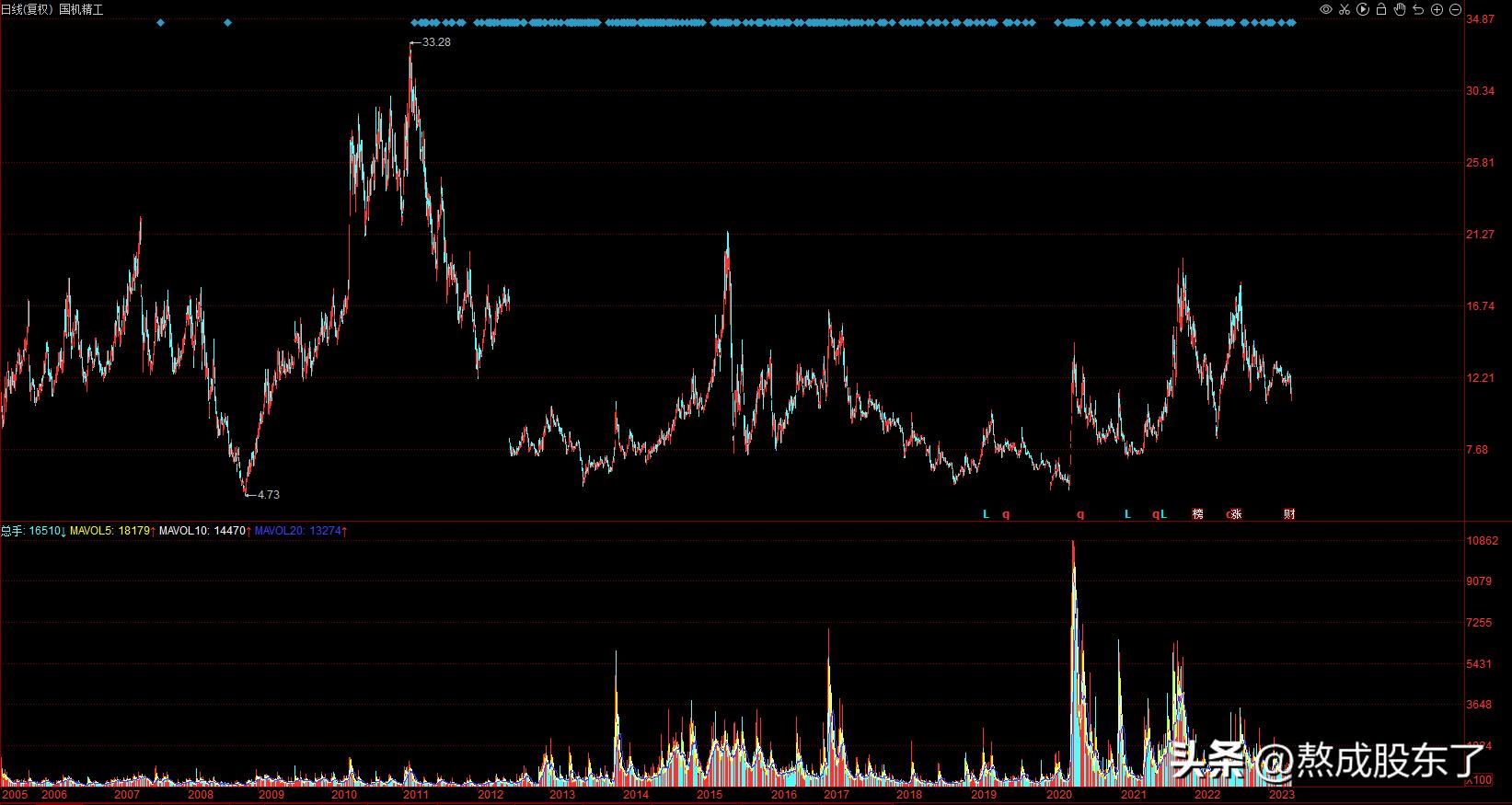The width and height of the screenshot is (1512, 805).
Task: Click the 2017 year label on time axis
Action: click(837, 794)
